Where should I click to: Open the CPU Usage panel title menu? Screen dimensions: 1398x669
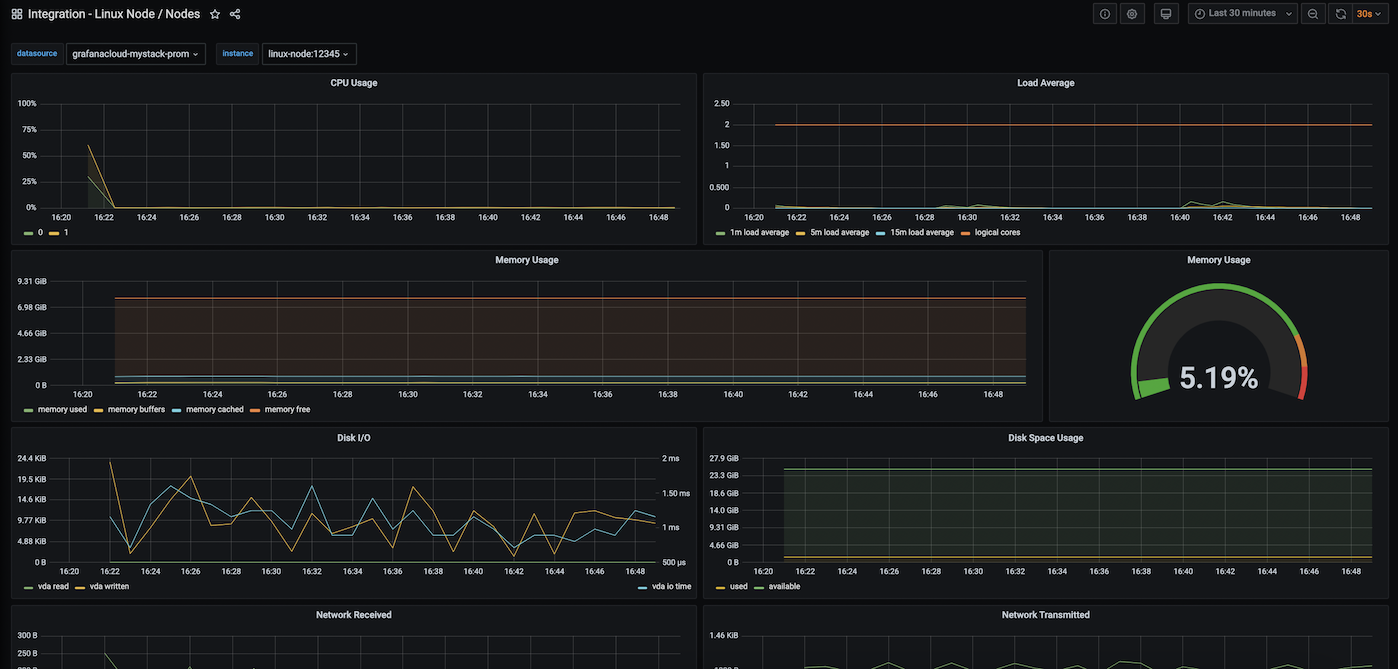click(354, 83)
